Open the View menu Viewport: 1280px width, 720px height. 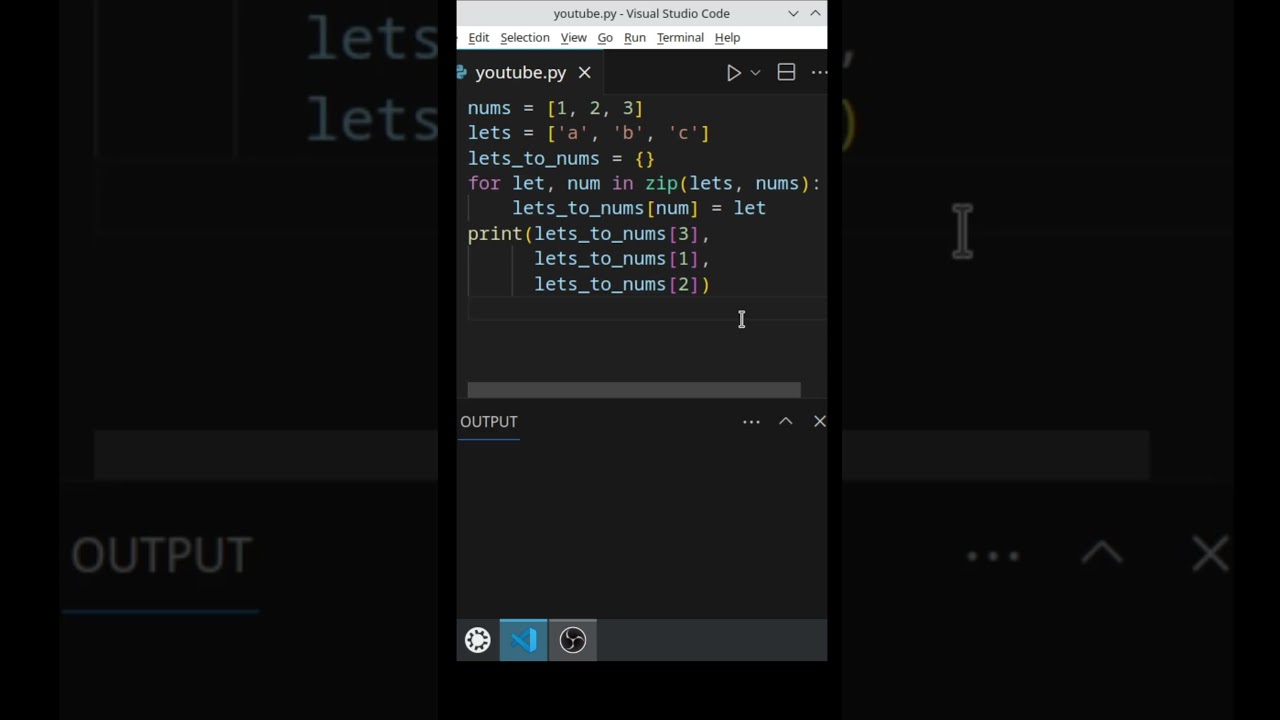click(x=573, y=38)
